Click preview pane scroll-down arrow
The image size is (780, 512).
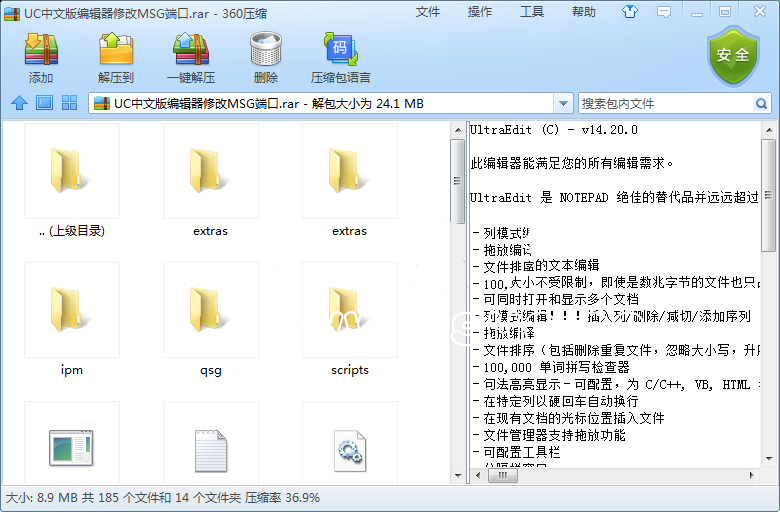[769, 459]
